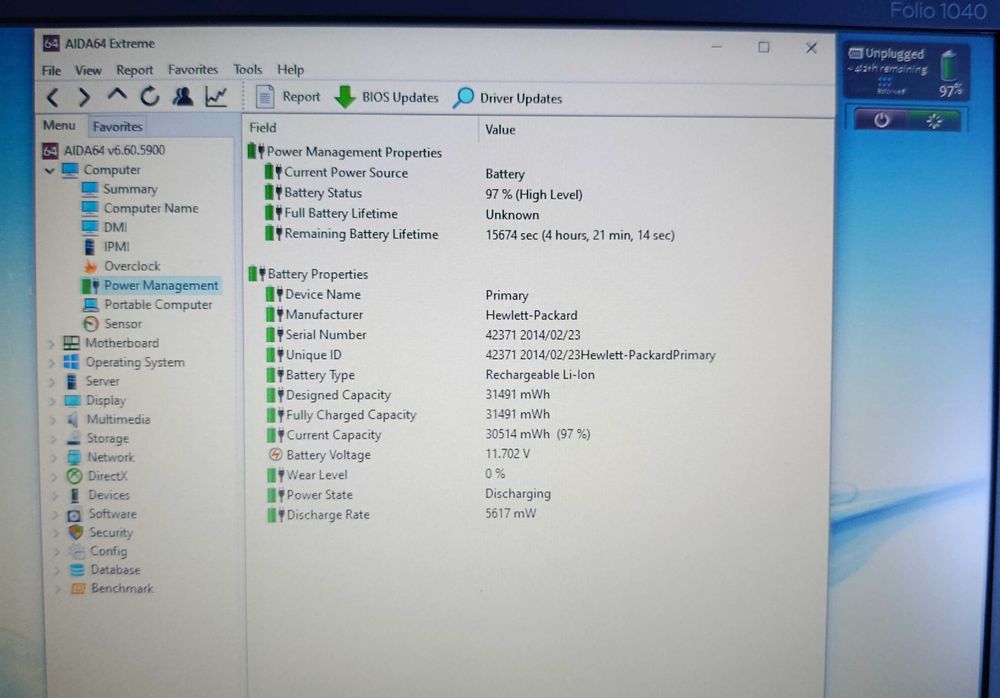
Task: Click the Report toolbar button
Action: point(288,97)
